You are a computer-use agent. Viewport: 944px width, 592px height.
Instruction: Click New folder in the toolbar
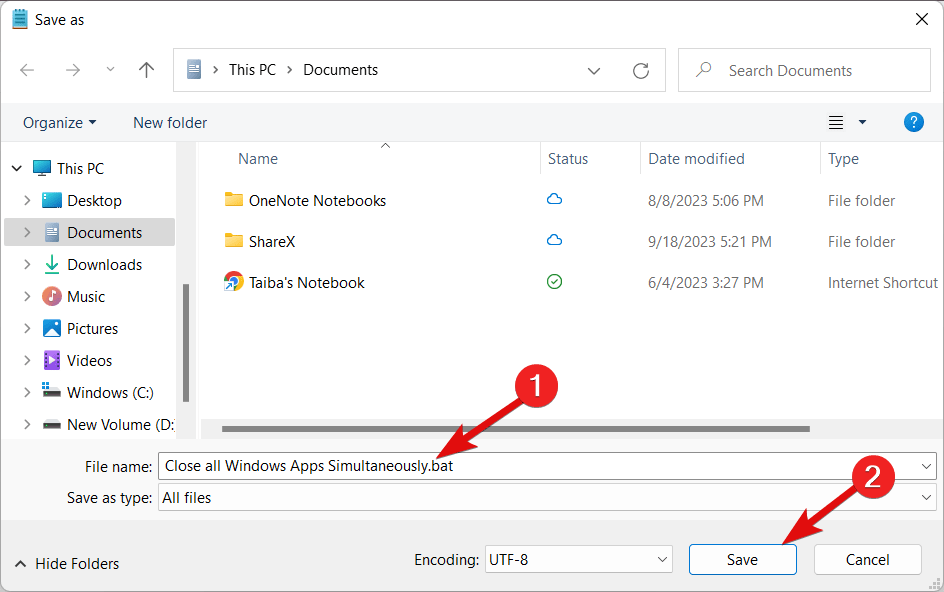(170, 122)
